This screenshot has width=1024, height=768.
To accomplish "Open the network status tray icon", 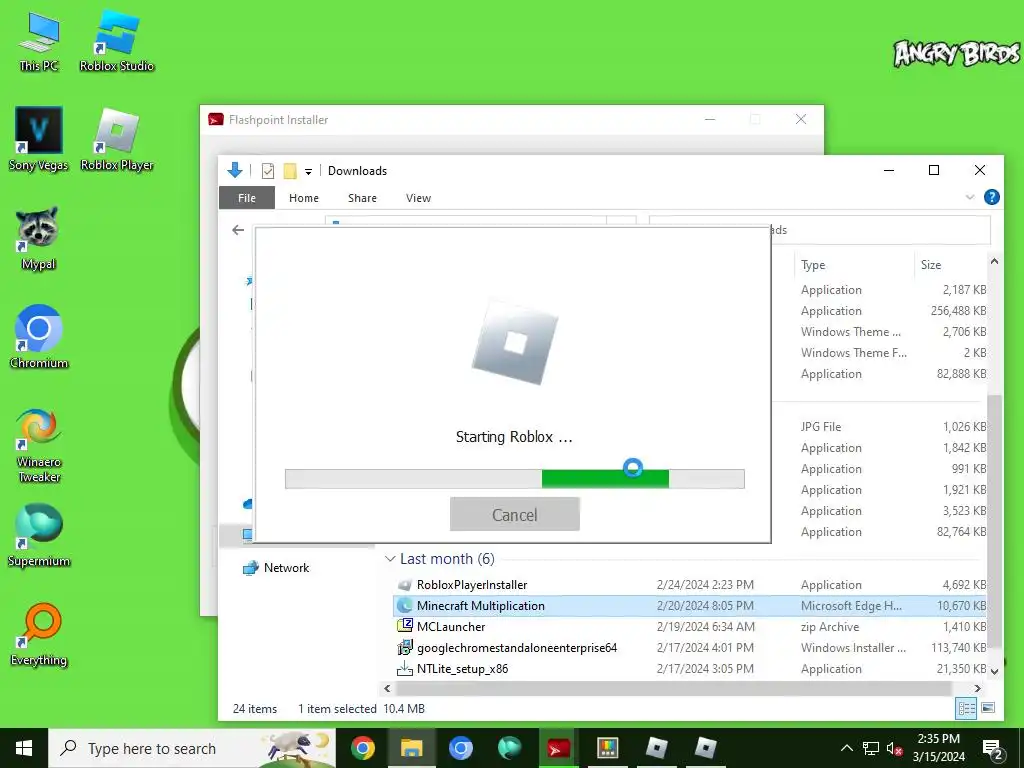I will 870,748.
